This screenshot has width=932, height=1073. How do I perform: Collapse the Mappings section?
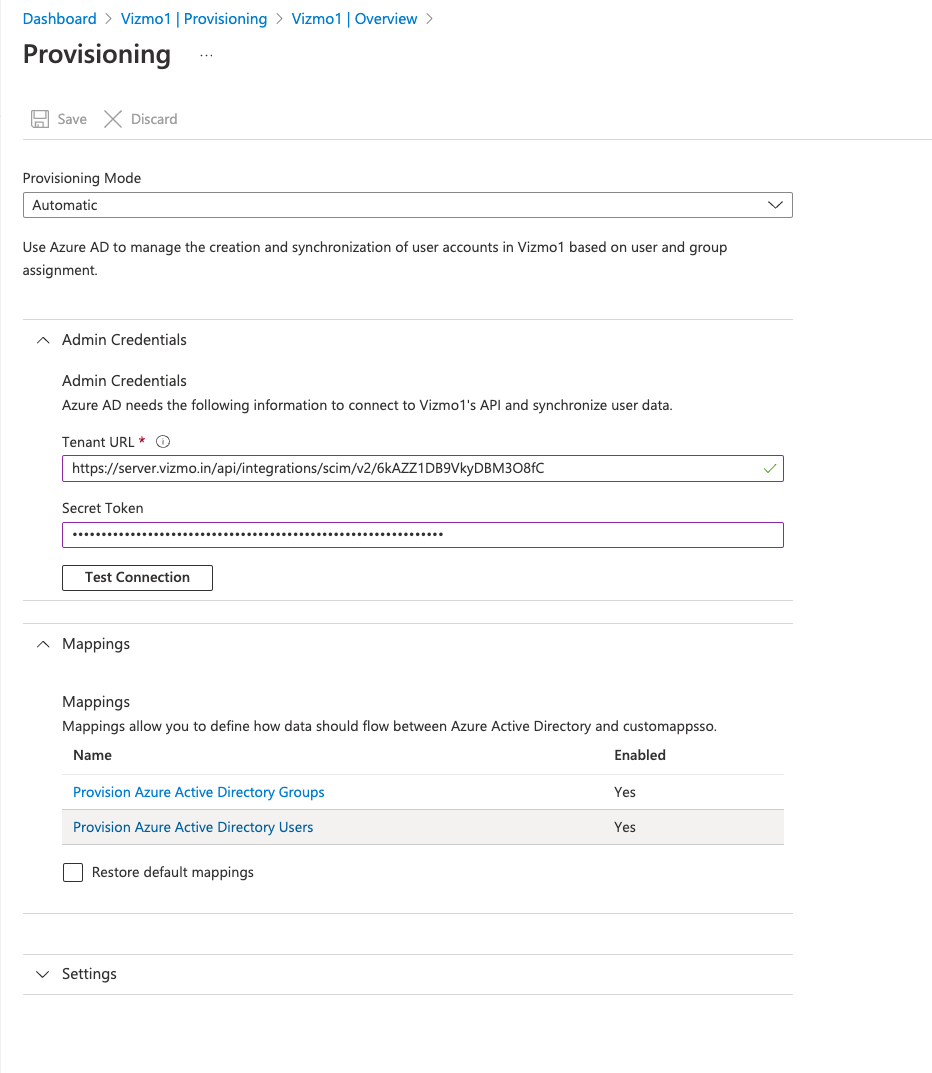42,643
